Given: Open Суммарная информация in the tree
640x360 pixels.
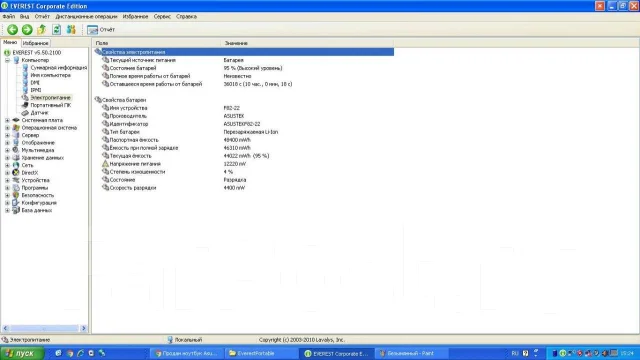Looking at the screenshot, I should click(58, 68).
